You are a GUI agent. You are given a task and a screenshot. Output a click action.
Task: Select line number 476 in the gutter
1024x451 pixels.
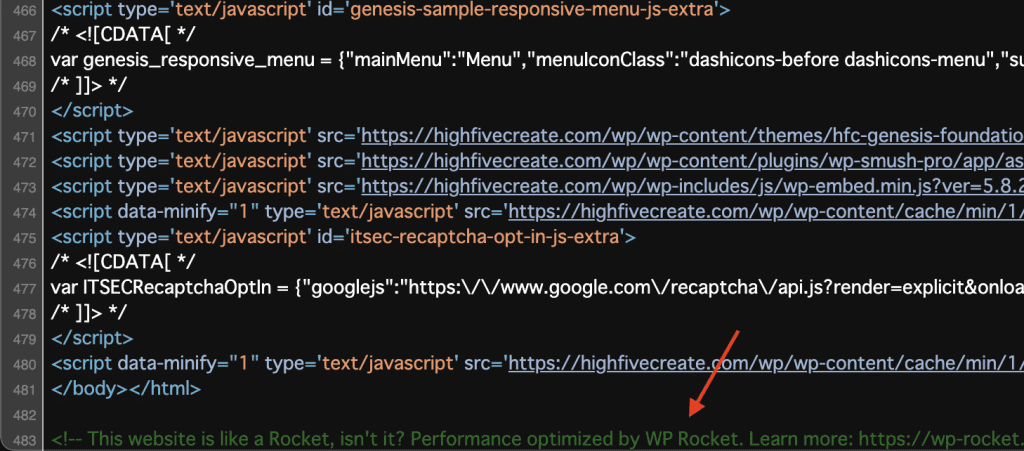(24, 263)
